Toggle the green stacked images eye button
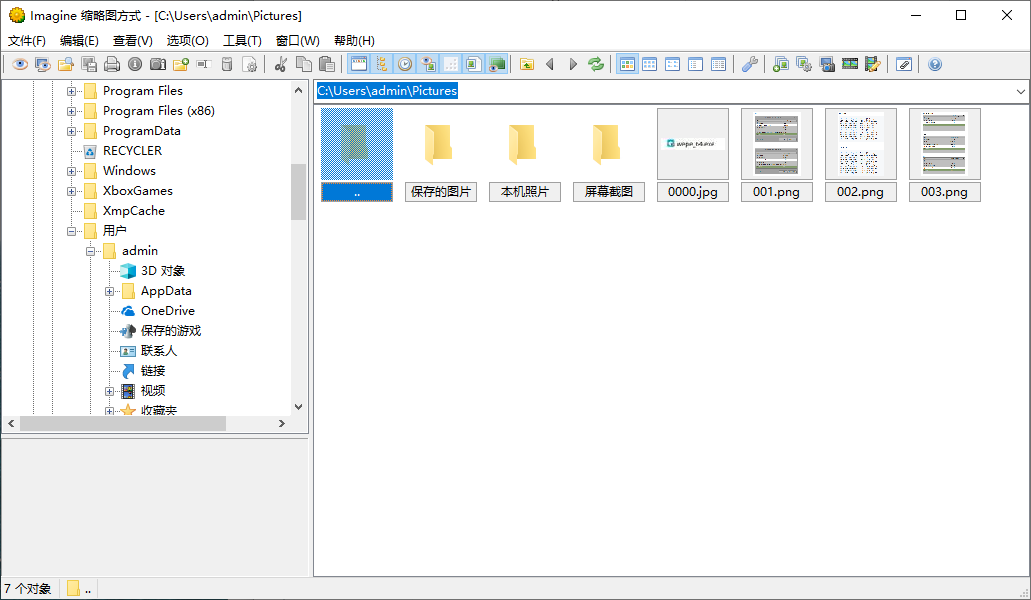Screen dimensions: 1031x600 pyautogui.click(x=497, y=64)
